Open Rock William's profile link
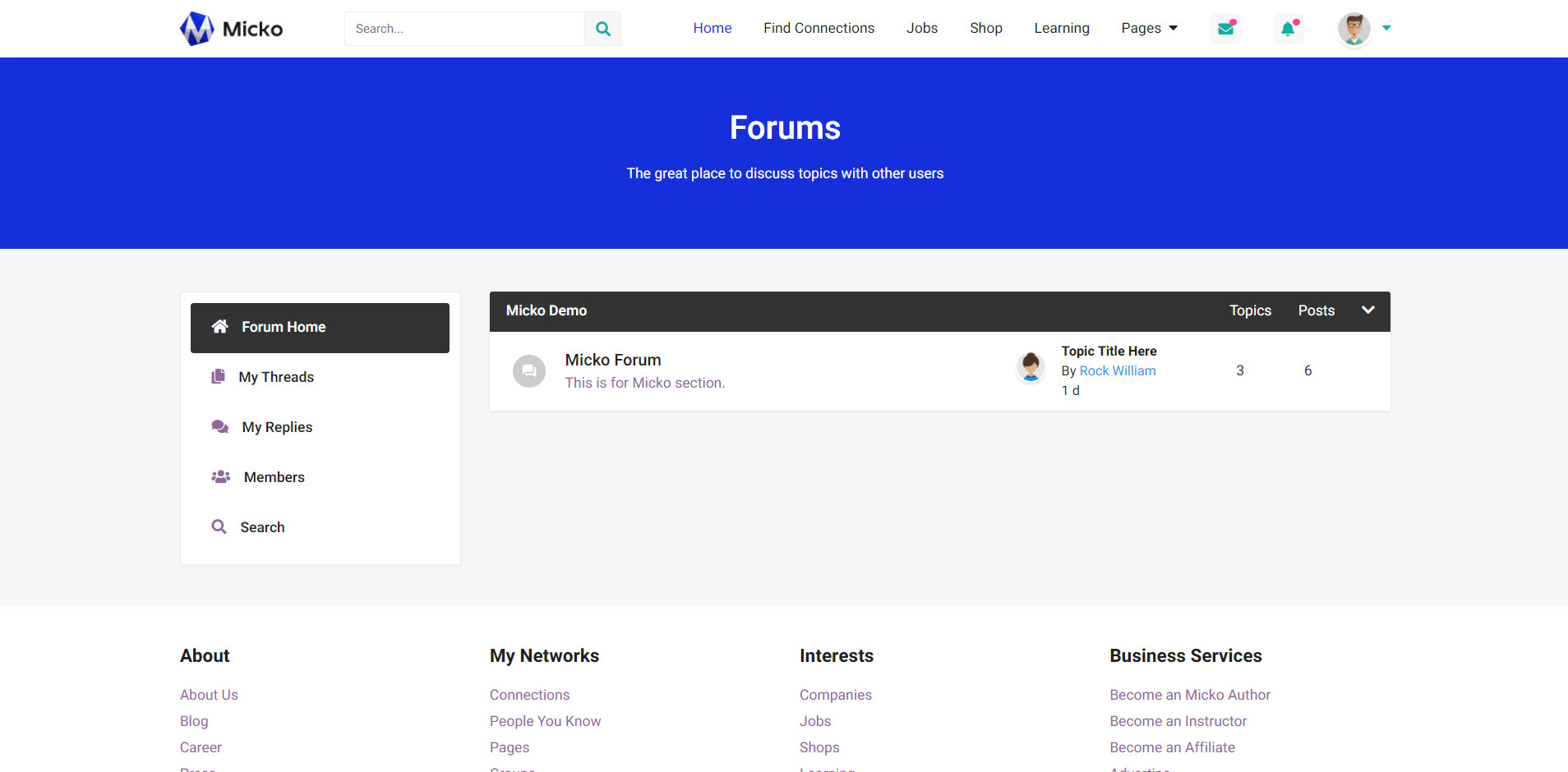 [x=1117, y=371]
